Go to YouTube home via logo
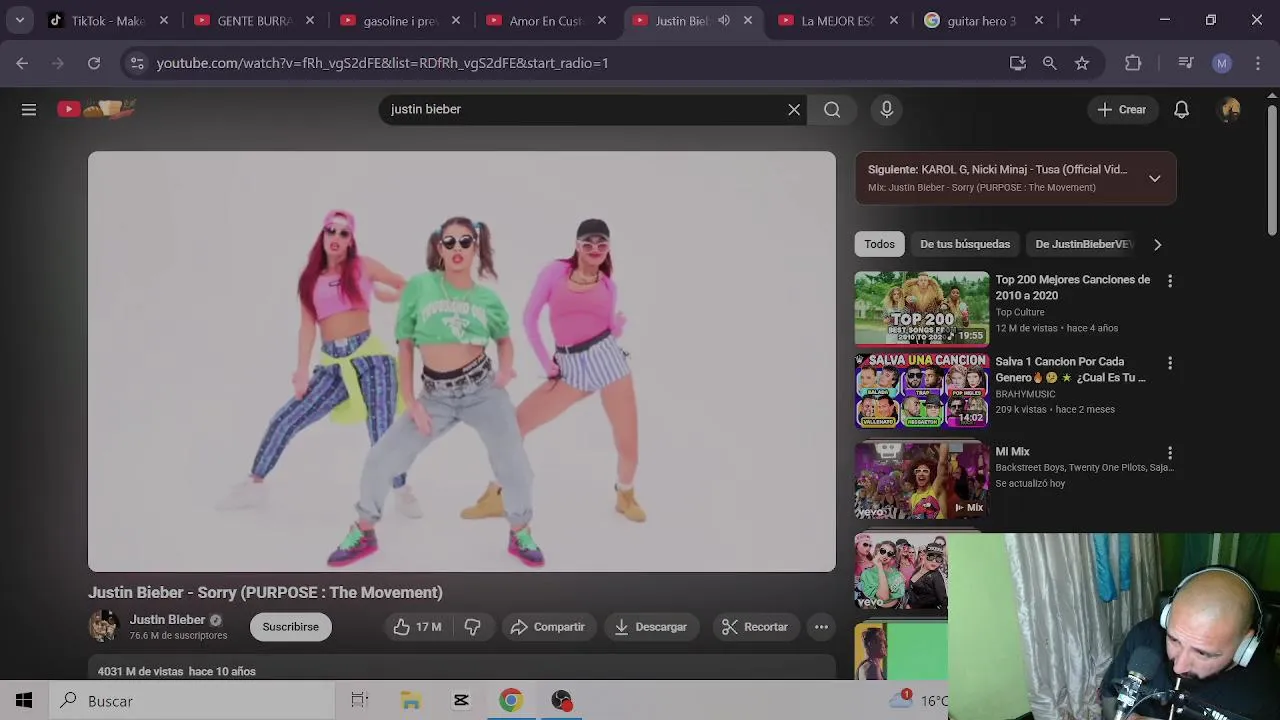The width and height of the screenshot is (1280, 720). [96, 109]
